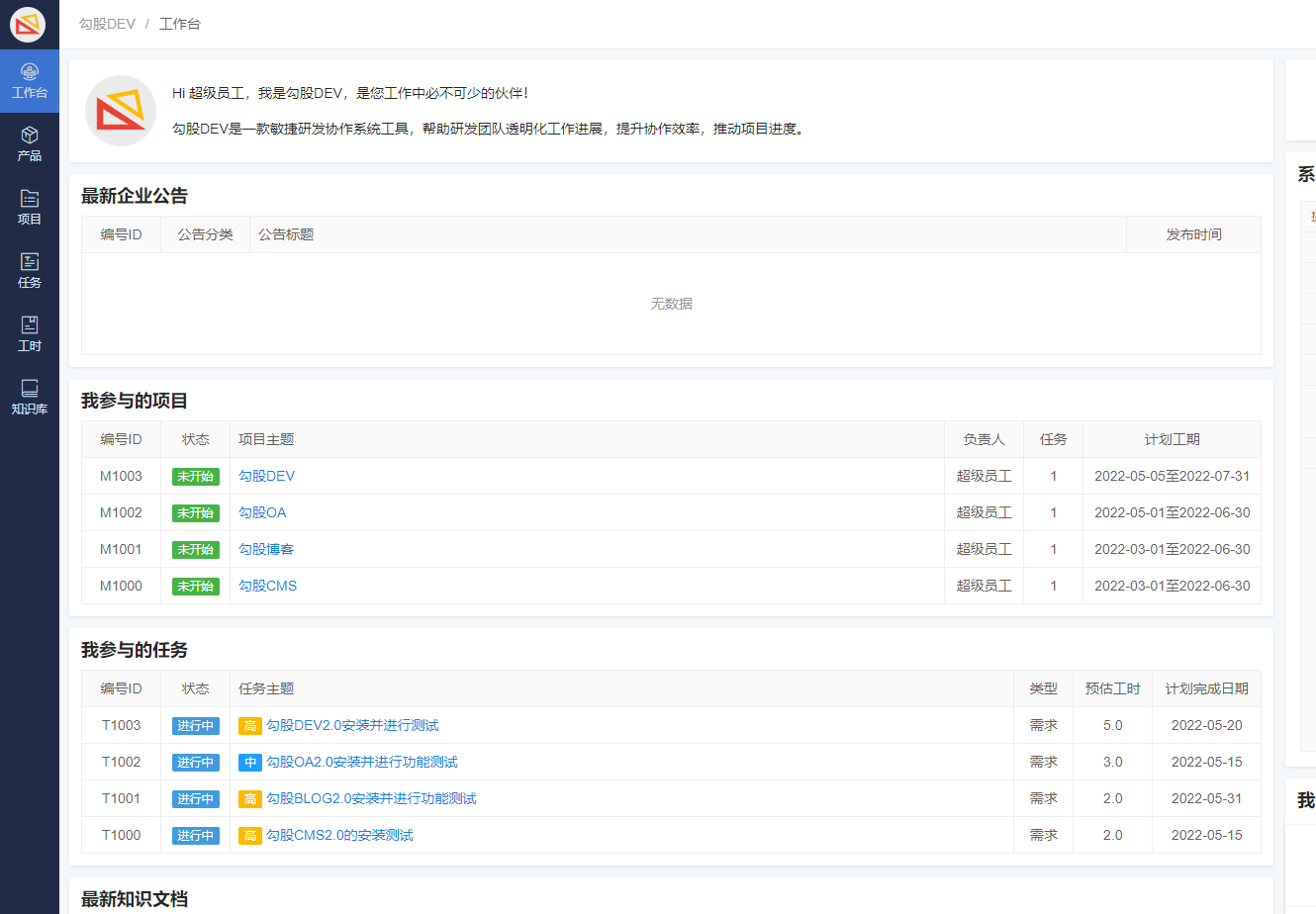
Task: Click 最新知识文档 section heading
Action: pos(135,899)
